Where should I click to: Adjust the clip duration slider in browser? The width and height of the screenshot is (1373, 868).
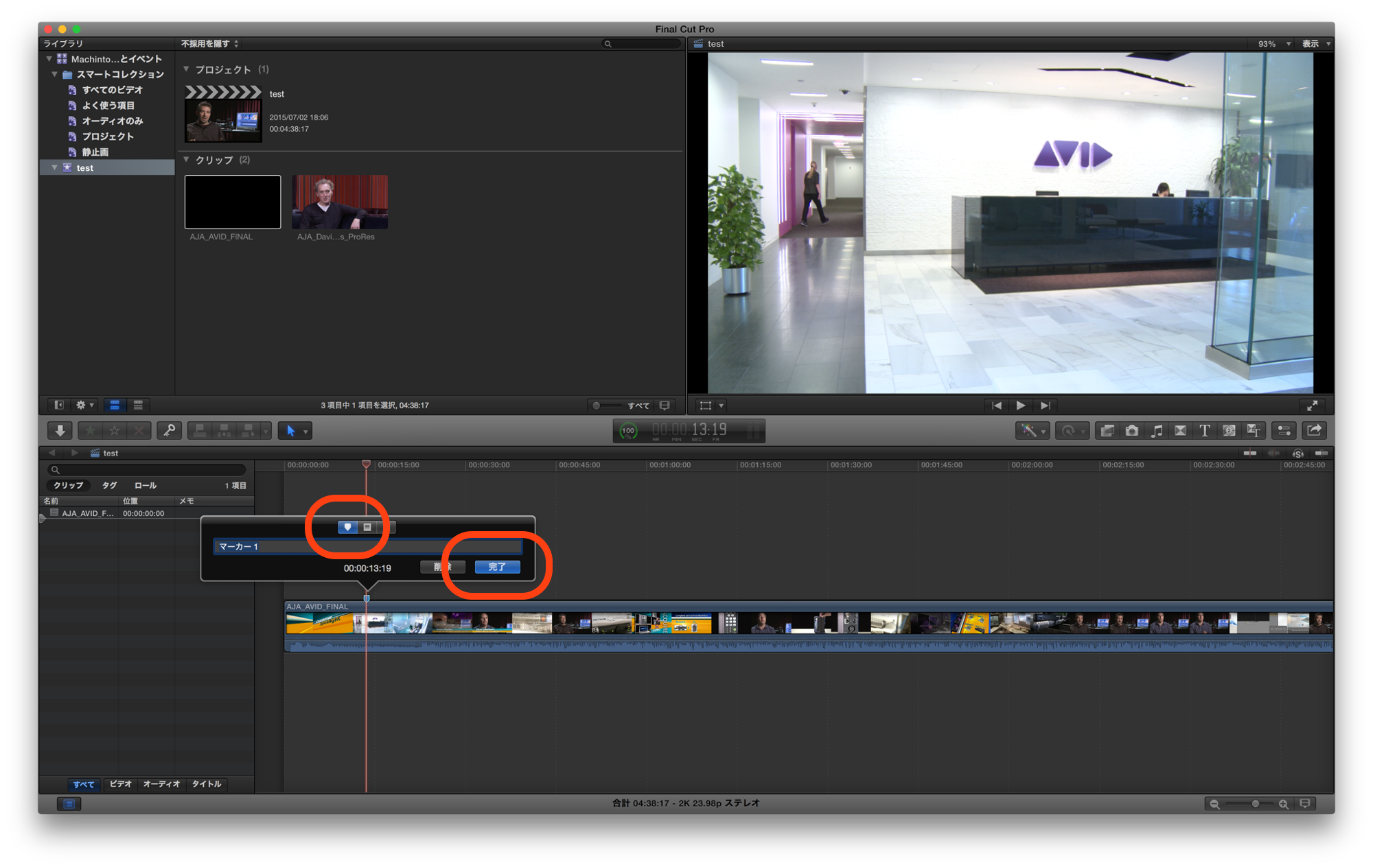(x=607, y=406)
